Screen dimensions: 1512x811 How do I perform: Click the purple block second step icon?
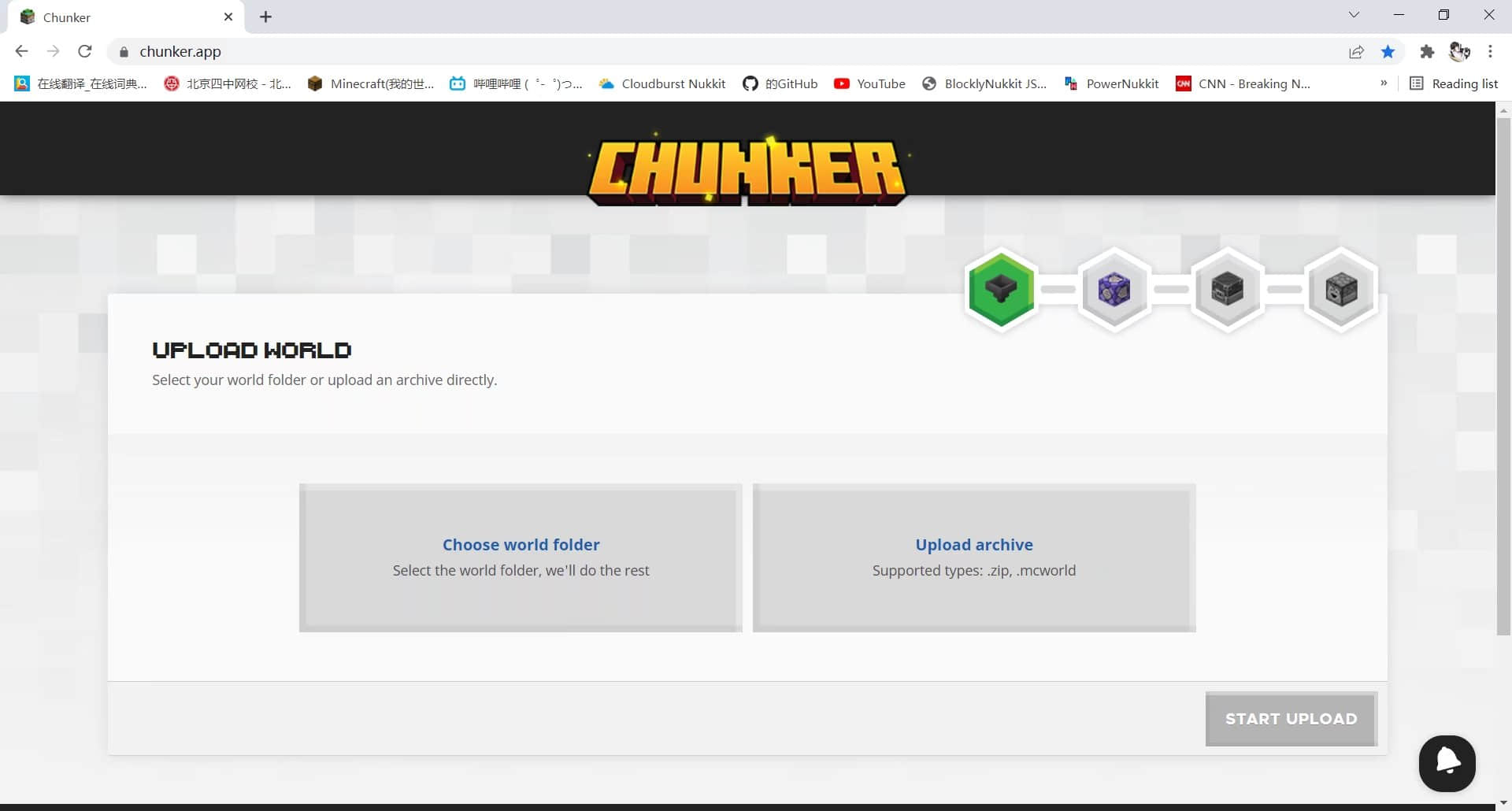tap(1114, 289)
